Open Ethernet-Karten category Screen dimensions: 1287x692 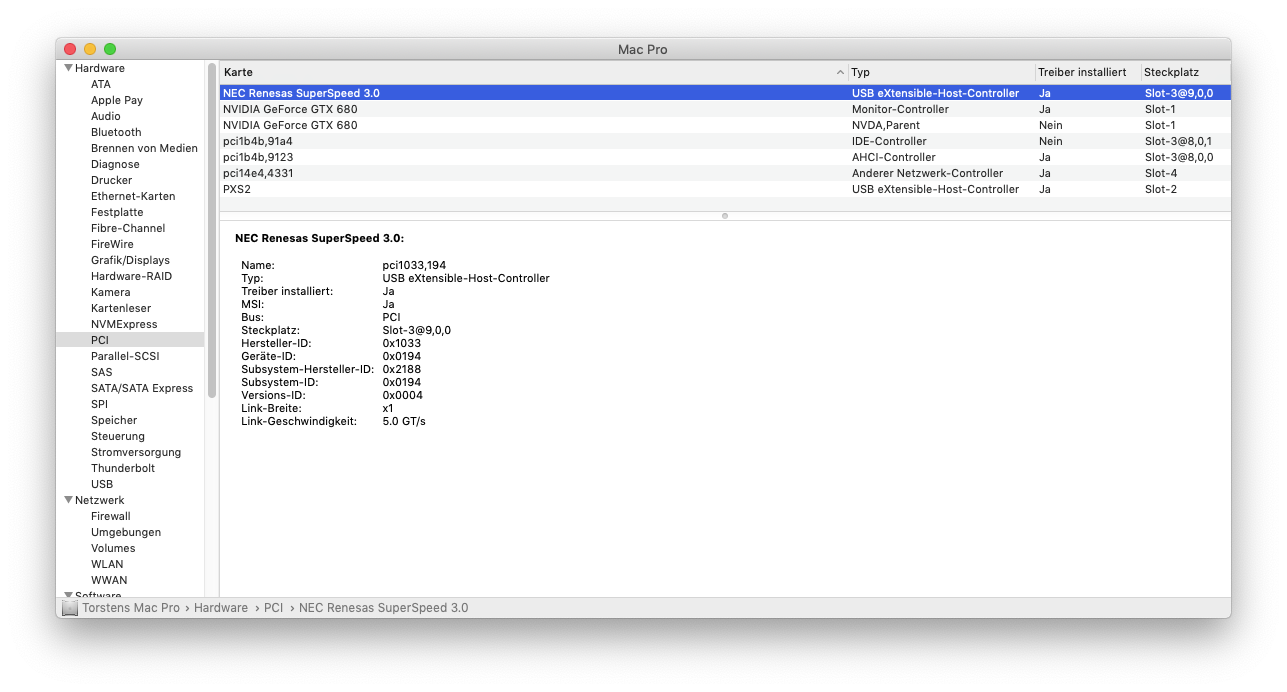coord(133,196)
